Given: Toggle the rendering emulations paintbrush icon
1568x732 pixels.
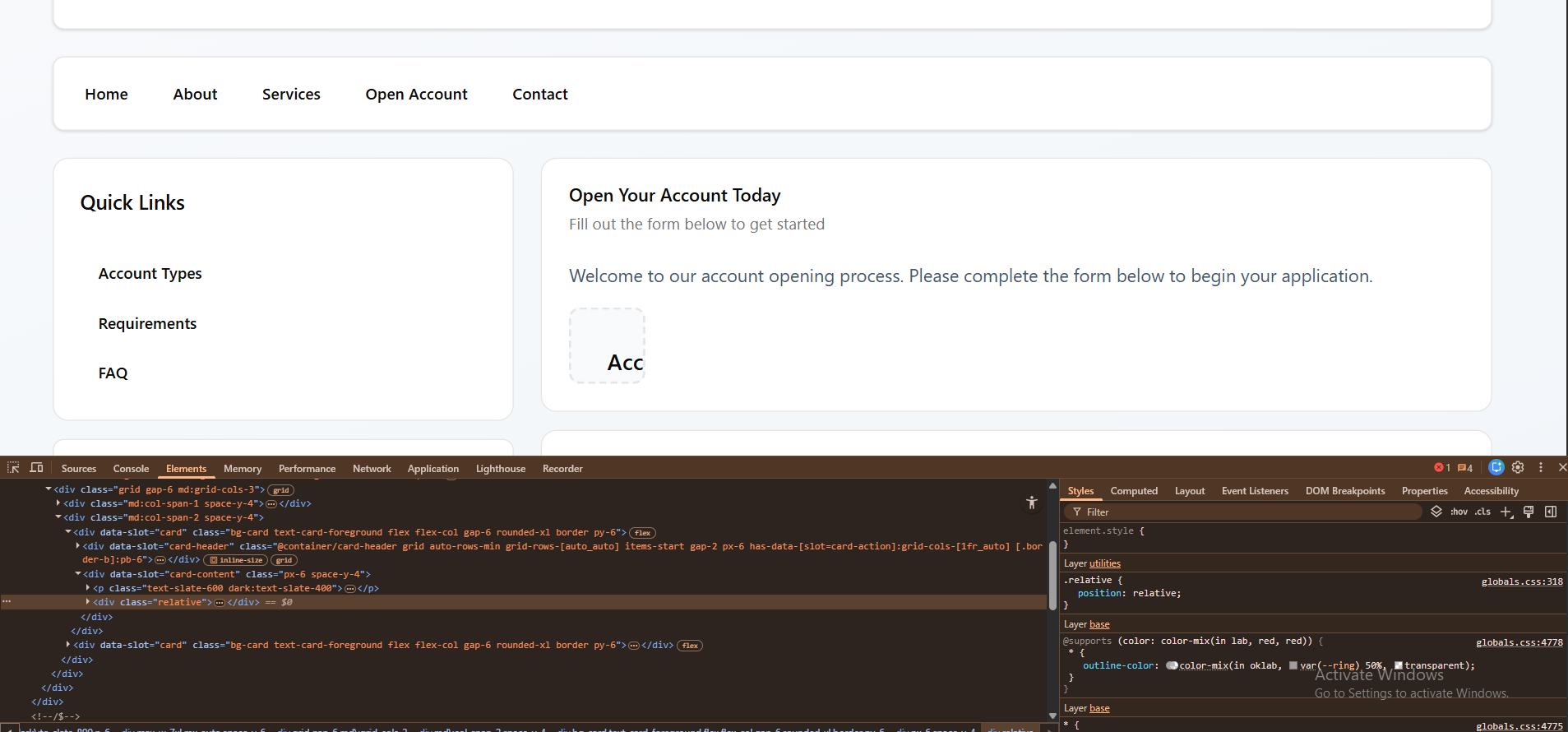Looking at the screenshot, I should (1529, 512).
